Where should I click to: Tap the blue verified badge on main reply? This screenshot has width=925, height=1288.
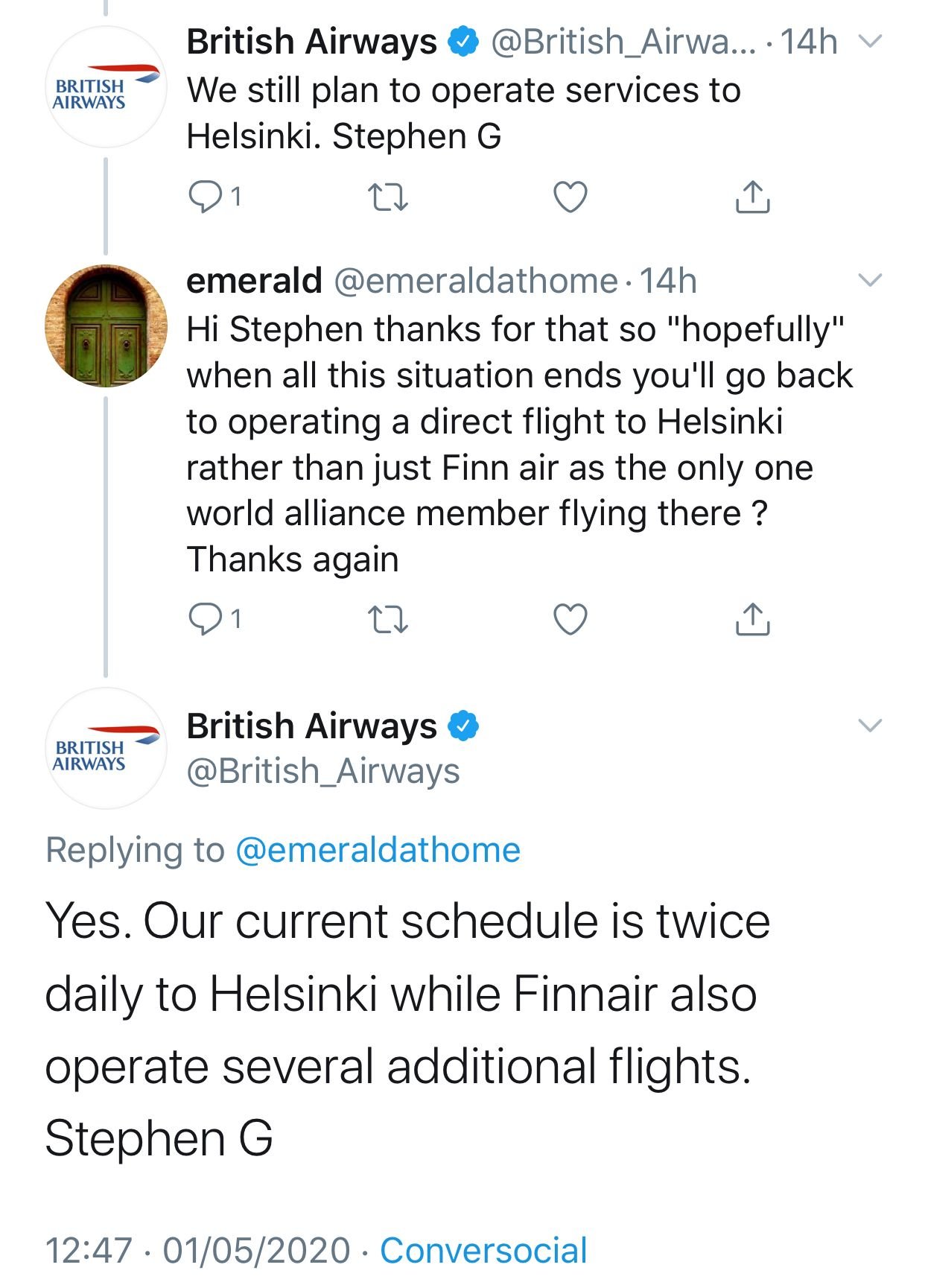coord(462,726)
